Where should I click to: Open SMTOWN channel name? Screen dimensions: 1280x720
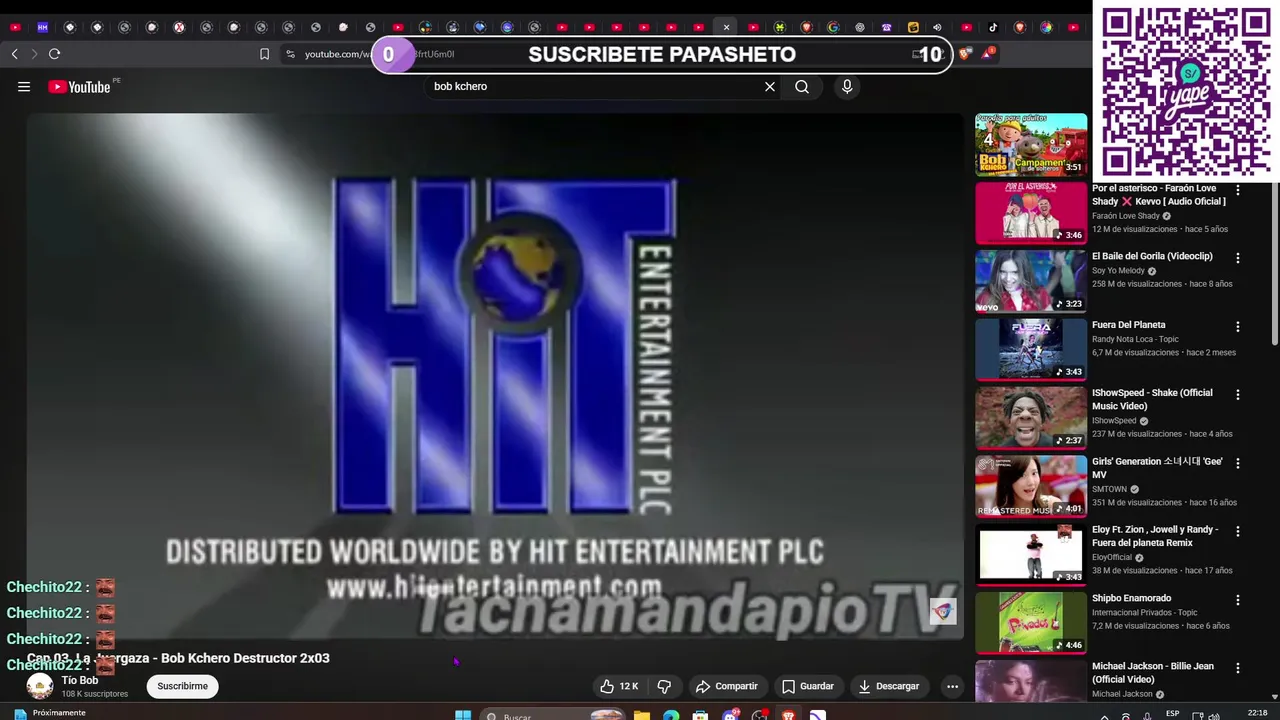tap(1110, 489)
